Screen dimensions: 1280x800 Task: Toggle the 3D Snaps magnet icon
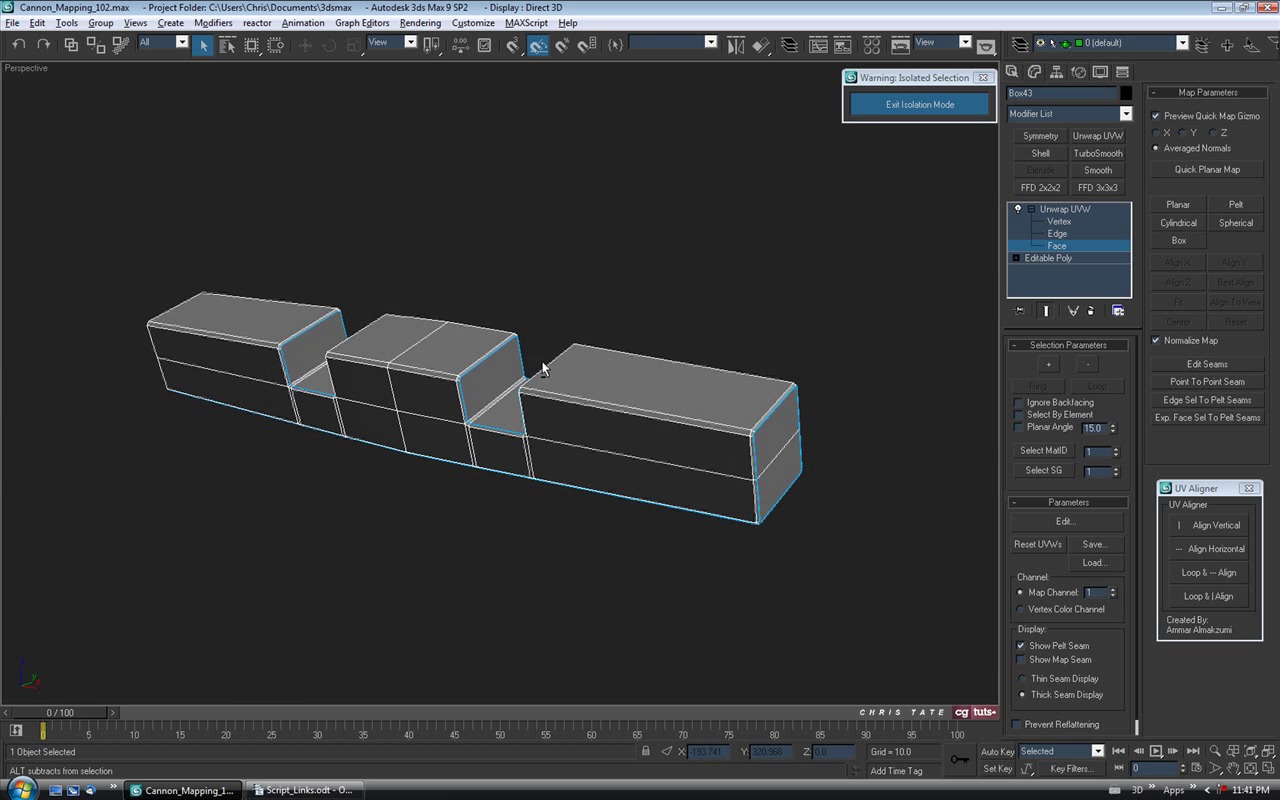pos(513,44)
